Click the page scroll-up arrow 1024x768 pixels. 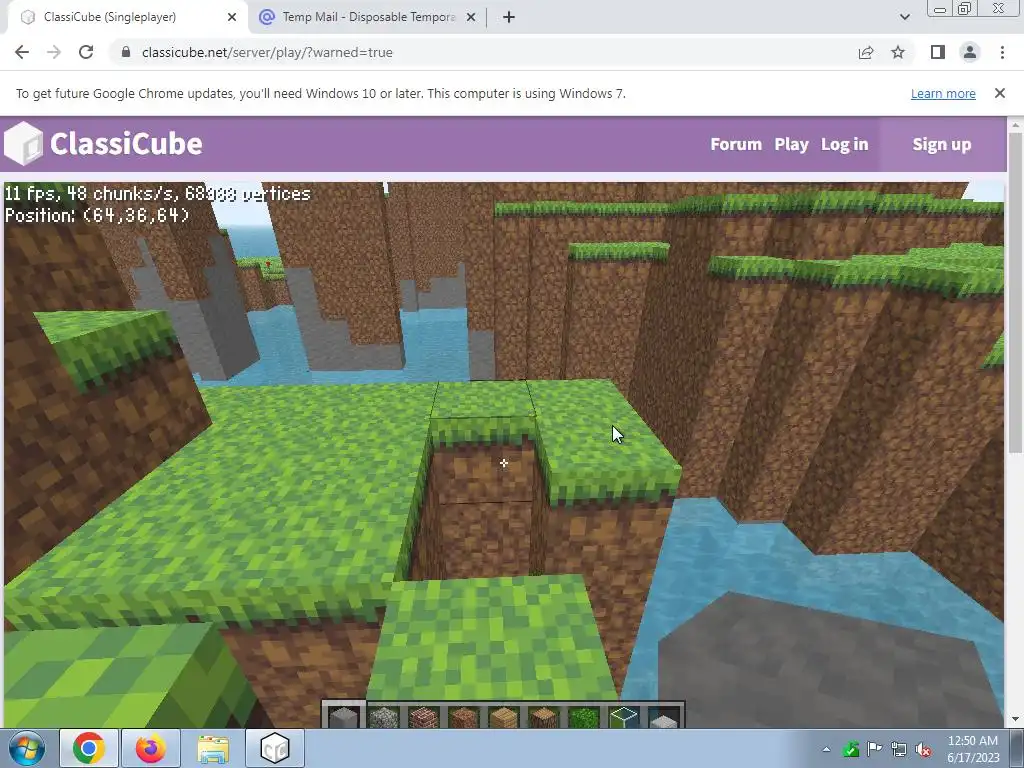(1016, 124)
